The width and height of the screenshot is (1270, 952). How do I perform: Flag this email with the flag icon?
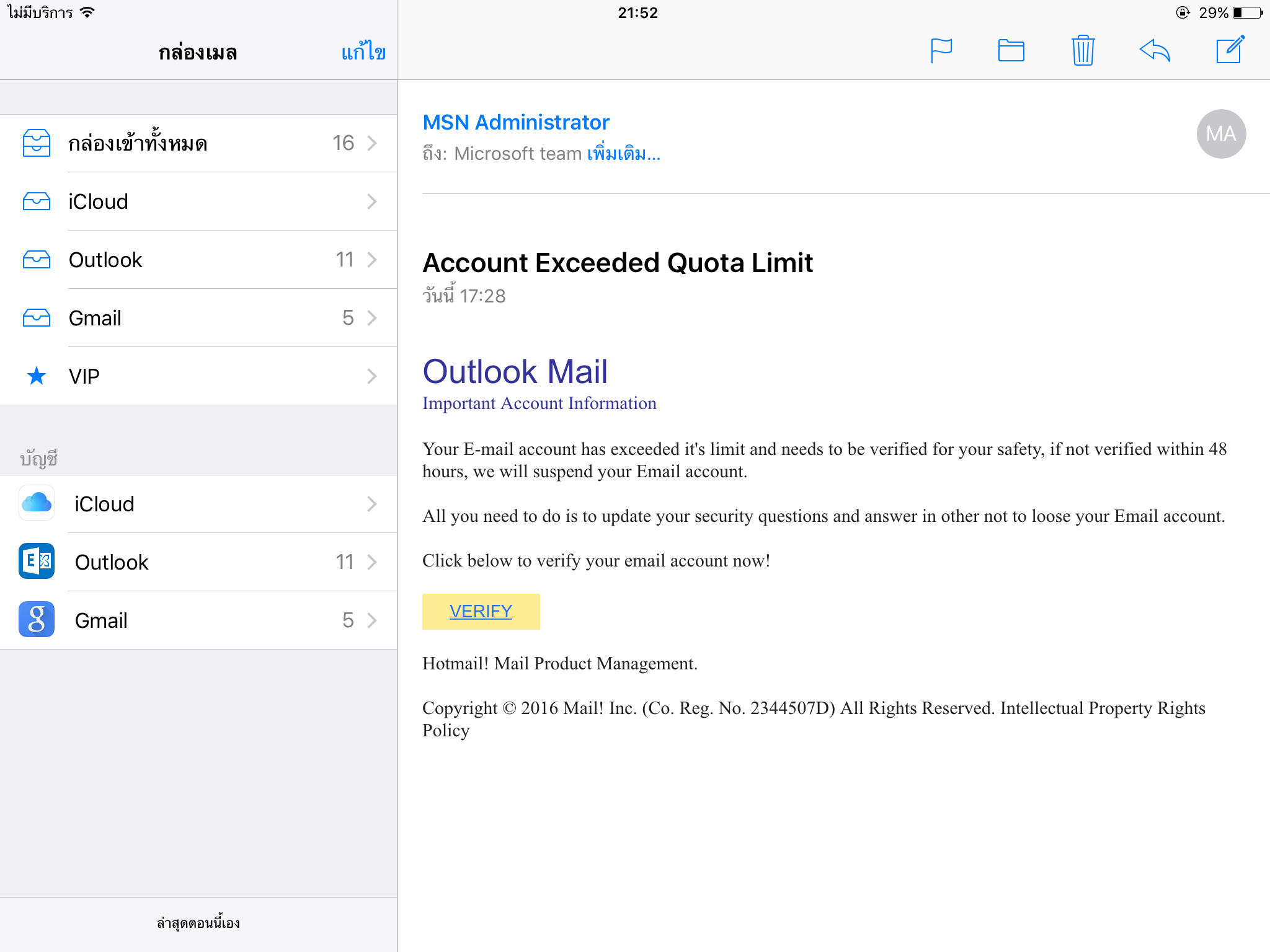(941, 51)
